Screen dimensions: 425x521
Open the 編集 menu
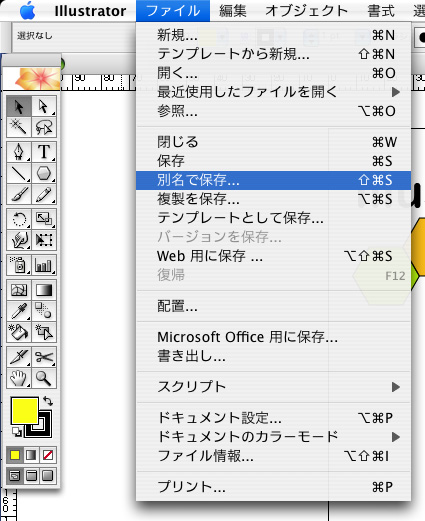click(233, 11)
